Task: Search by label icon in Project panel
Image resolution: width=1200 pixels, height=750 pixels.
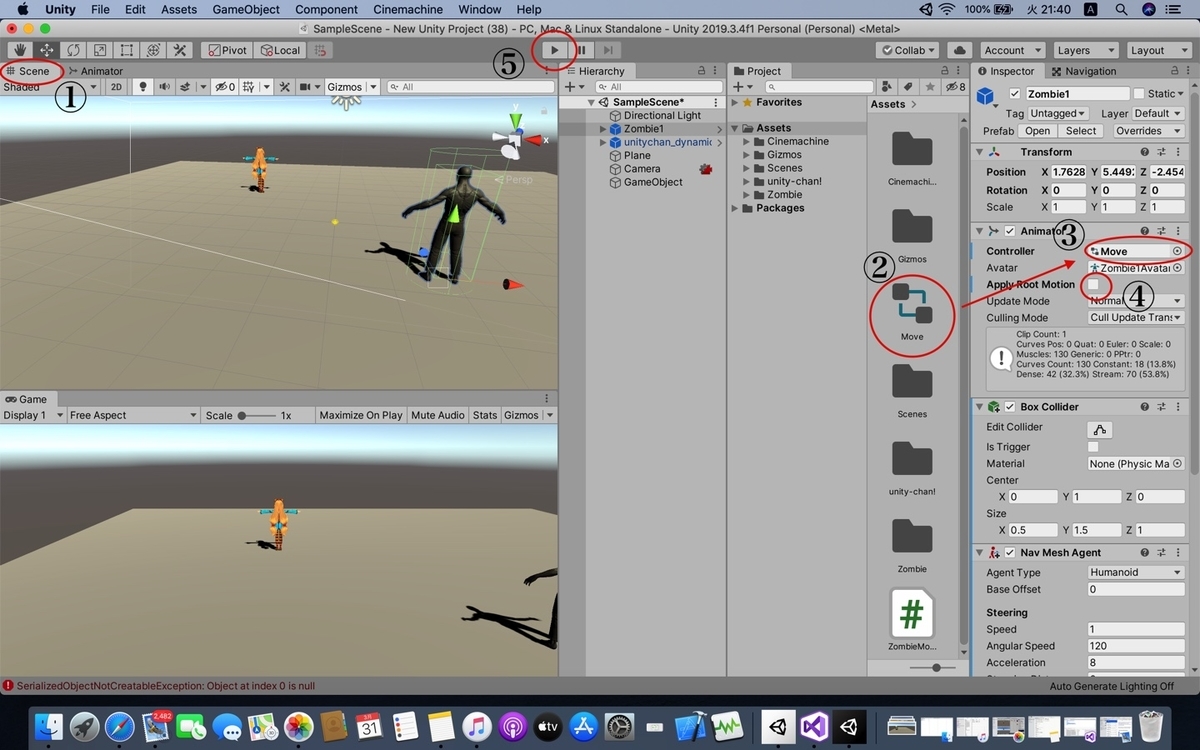Action: pyautogui.click(x=908, y=87)
